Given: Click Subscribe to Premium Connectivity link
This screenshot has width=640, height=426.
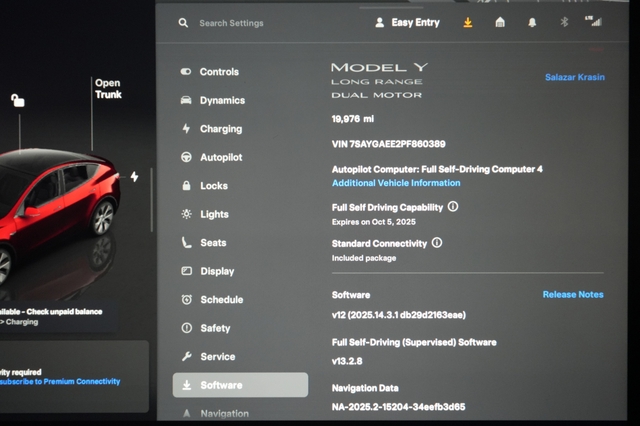Looking at the screenshot, I should click(60, 382).
